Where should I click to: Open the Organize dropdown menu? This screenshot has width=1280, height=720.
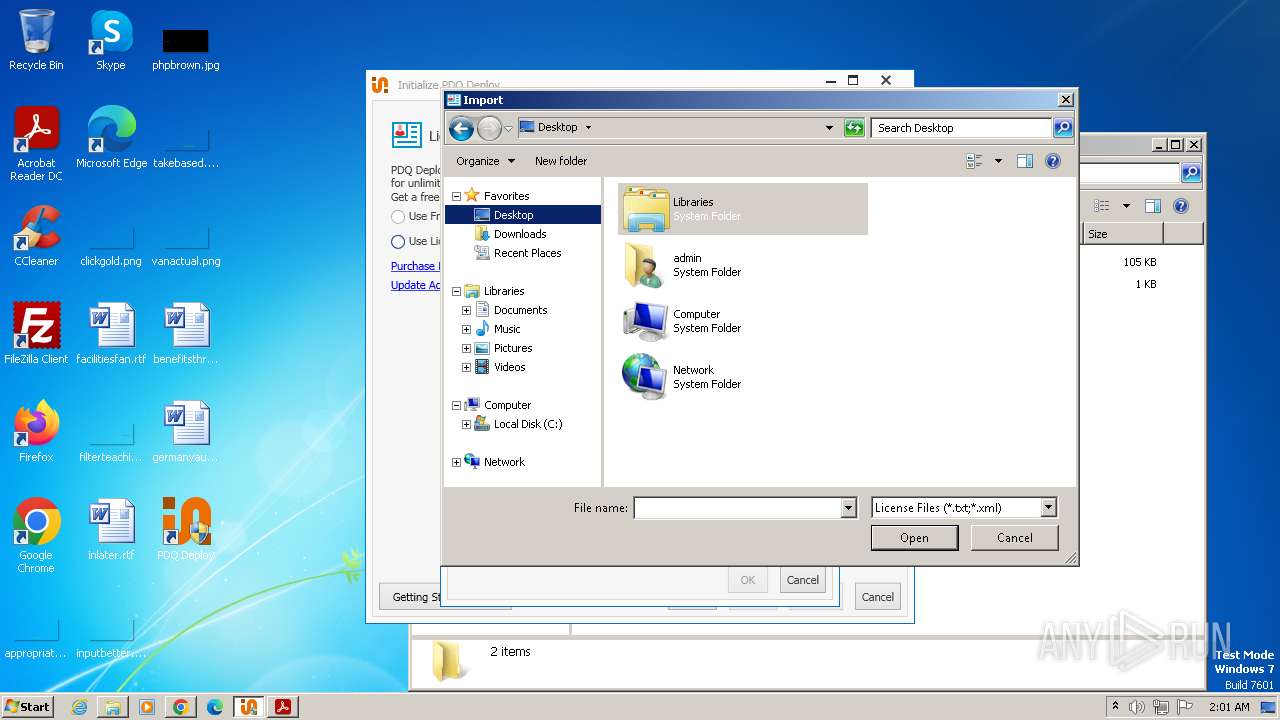tap(485, 161)
